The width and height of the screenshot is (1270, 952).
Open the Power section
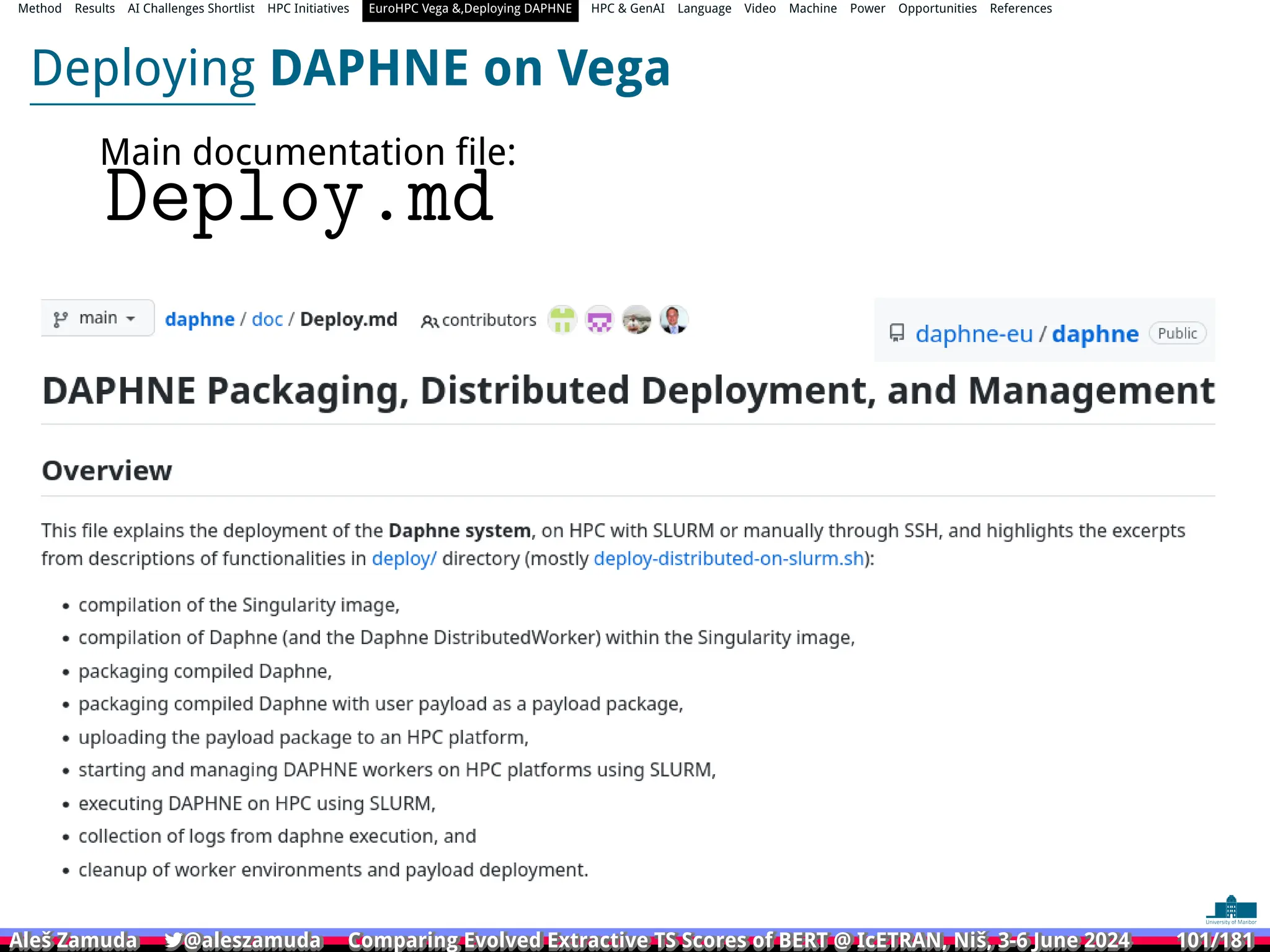click(867, 9)
